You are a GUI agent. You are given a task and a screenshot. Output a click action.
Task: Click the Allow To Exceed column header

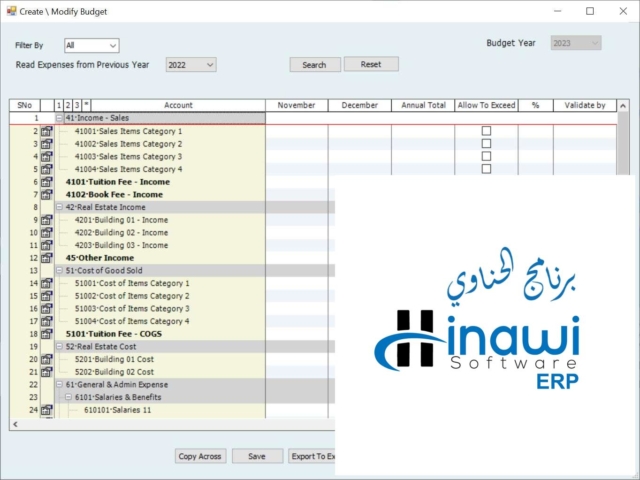(486, 105)
